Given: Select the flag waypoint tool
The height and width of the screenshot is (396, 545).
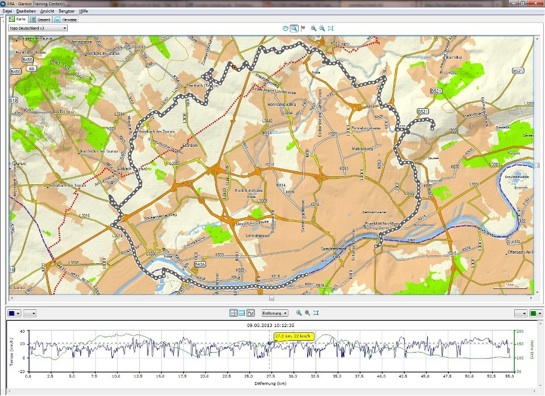Looking at the screenshot, I should point(303,29).
